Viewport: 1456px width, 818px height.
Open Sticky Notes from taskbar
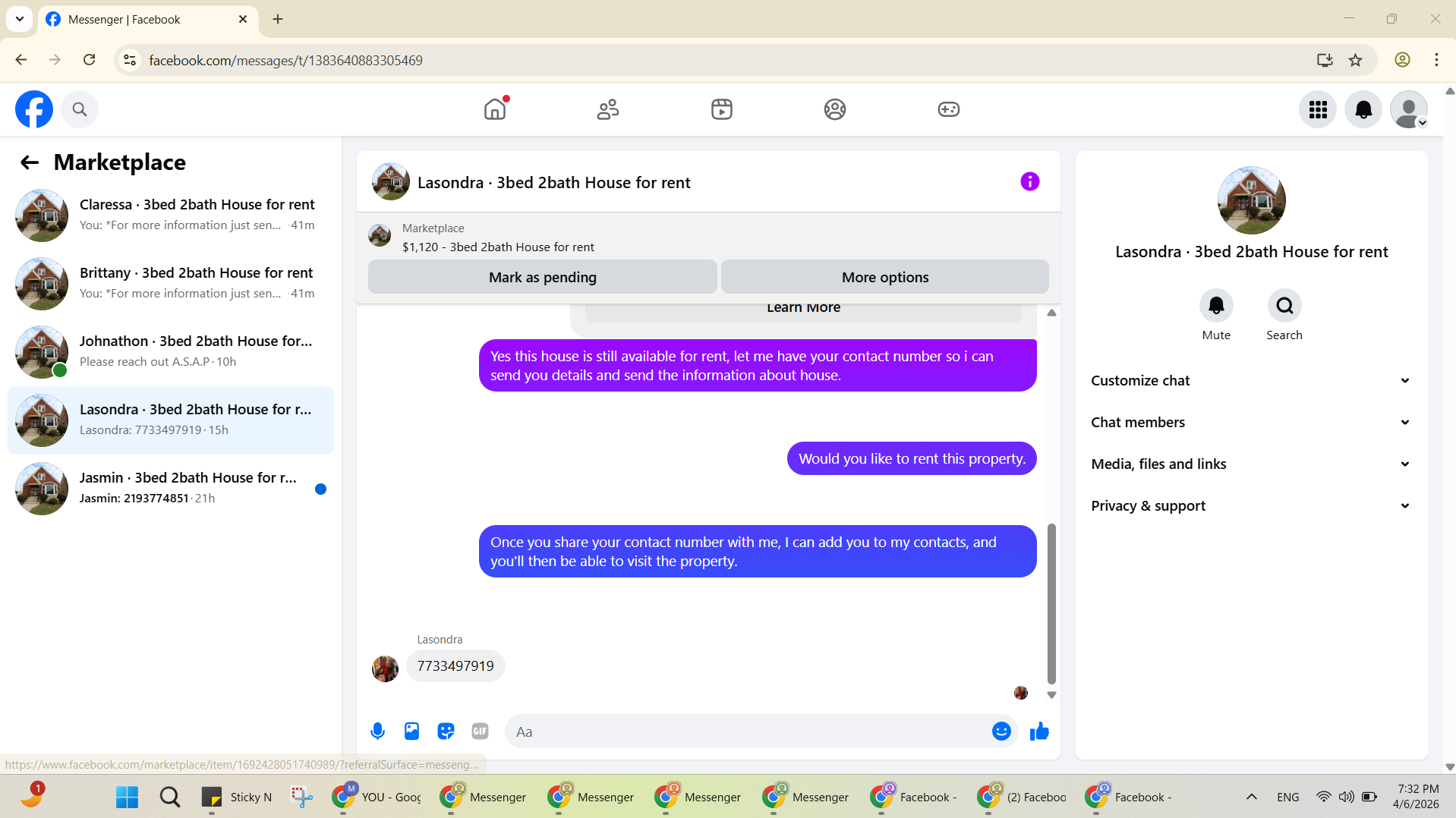(236, 797)
